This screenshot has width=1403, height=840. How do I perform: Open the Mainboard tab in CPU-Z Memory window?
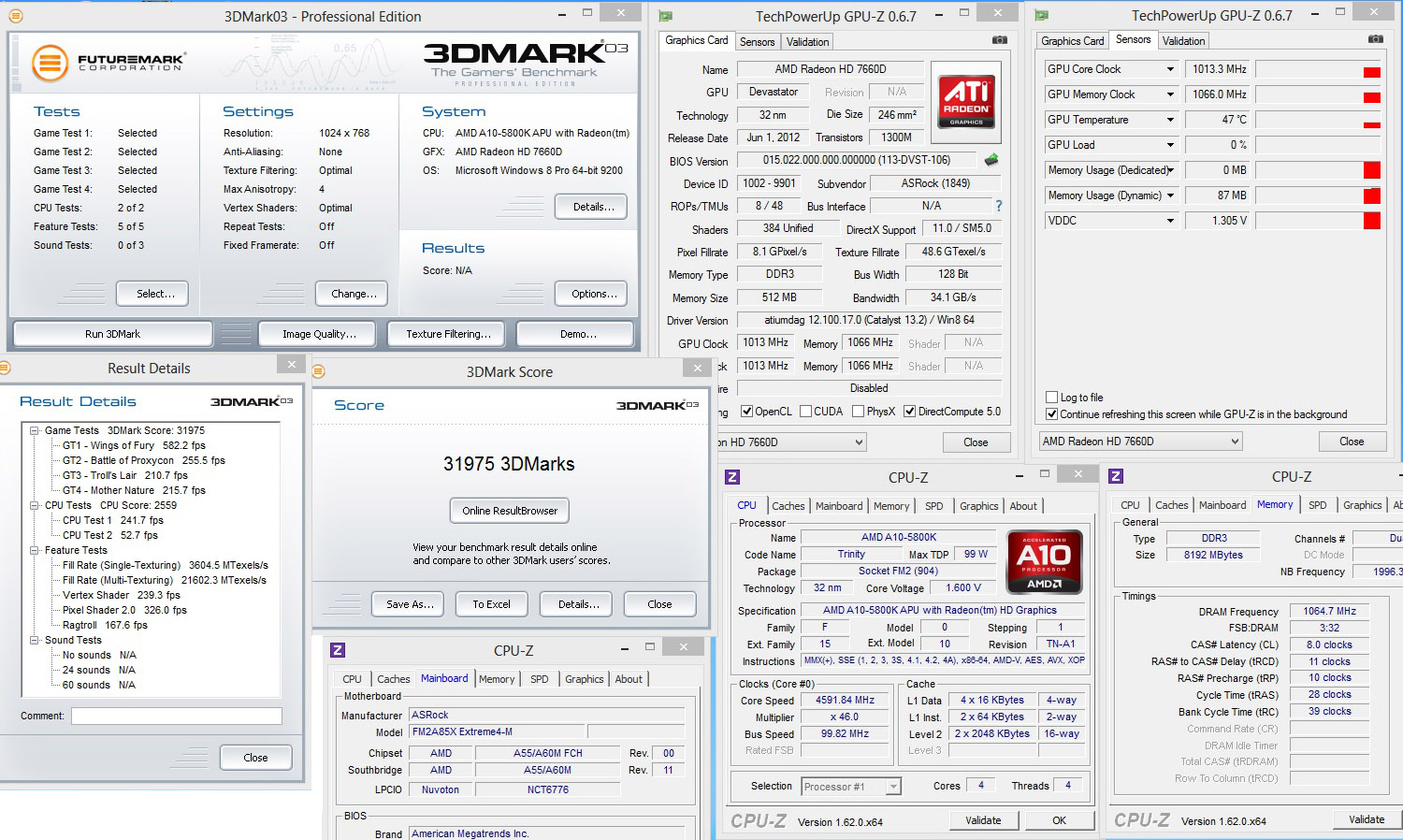coord(1222,505)
